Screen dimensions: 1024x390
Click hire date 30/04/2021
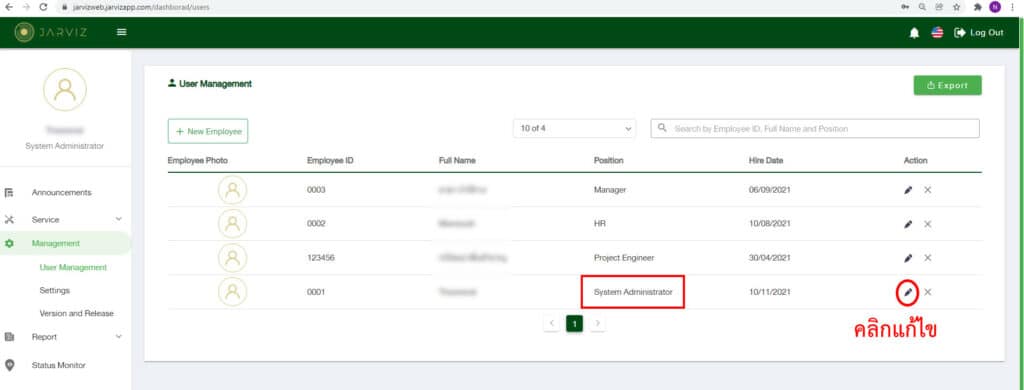(770, 258)
